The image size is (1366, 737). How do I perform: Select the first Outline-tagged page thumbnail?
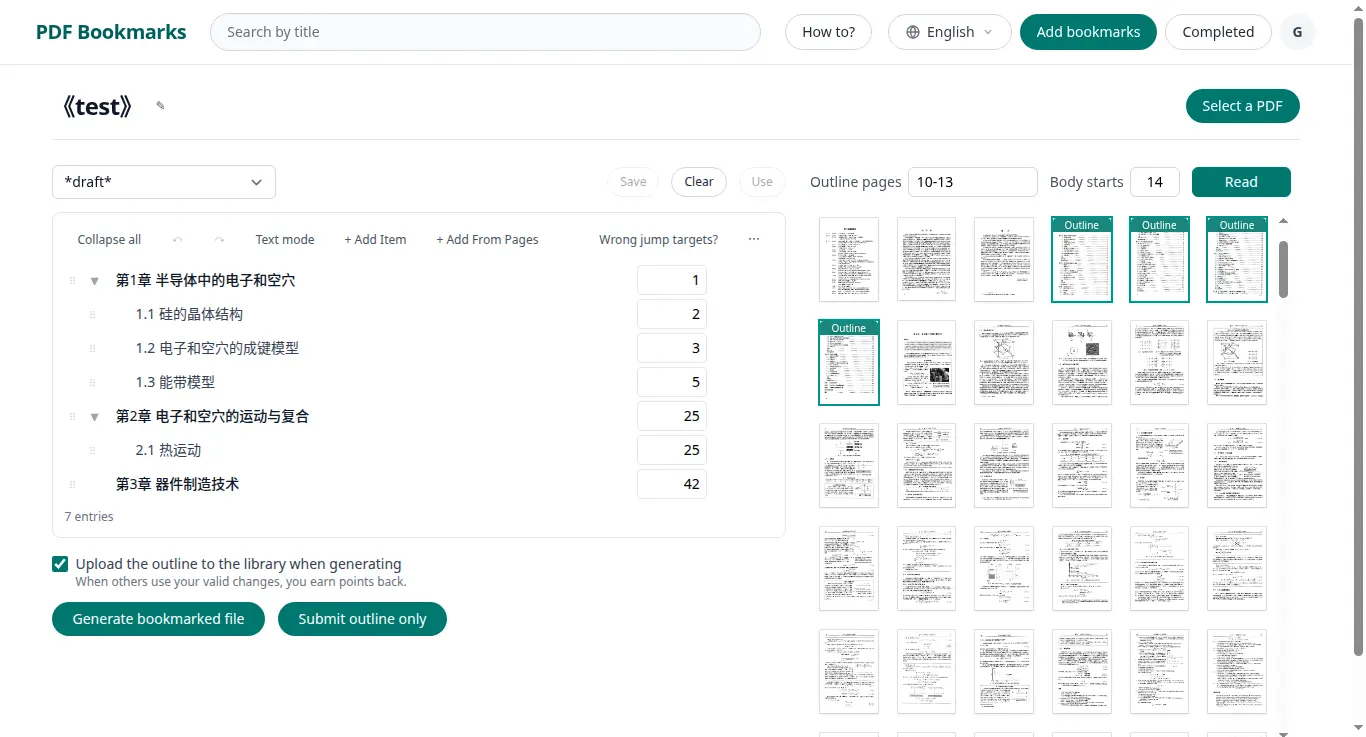coord(1082,260)
